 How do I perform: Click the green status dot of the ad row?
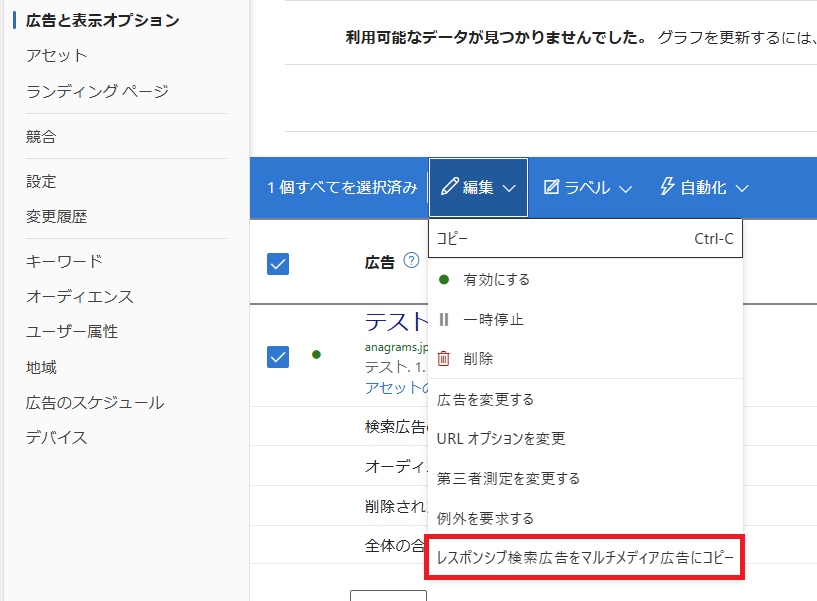coord(316,354)
